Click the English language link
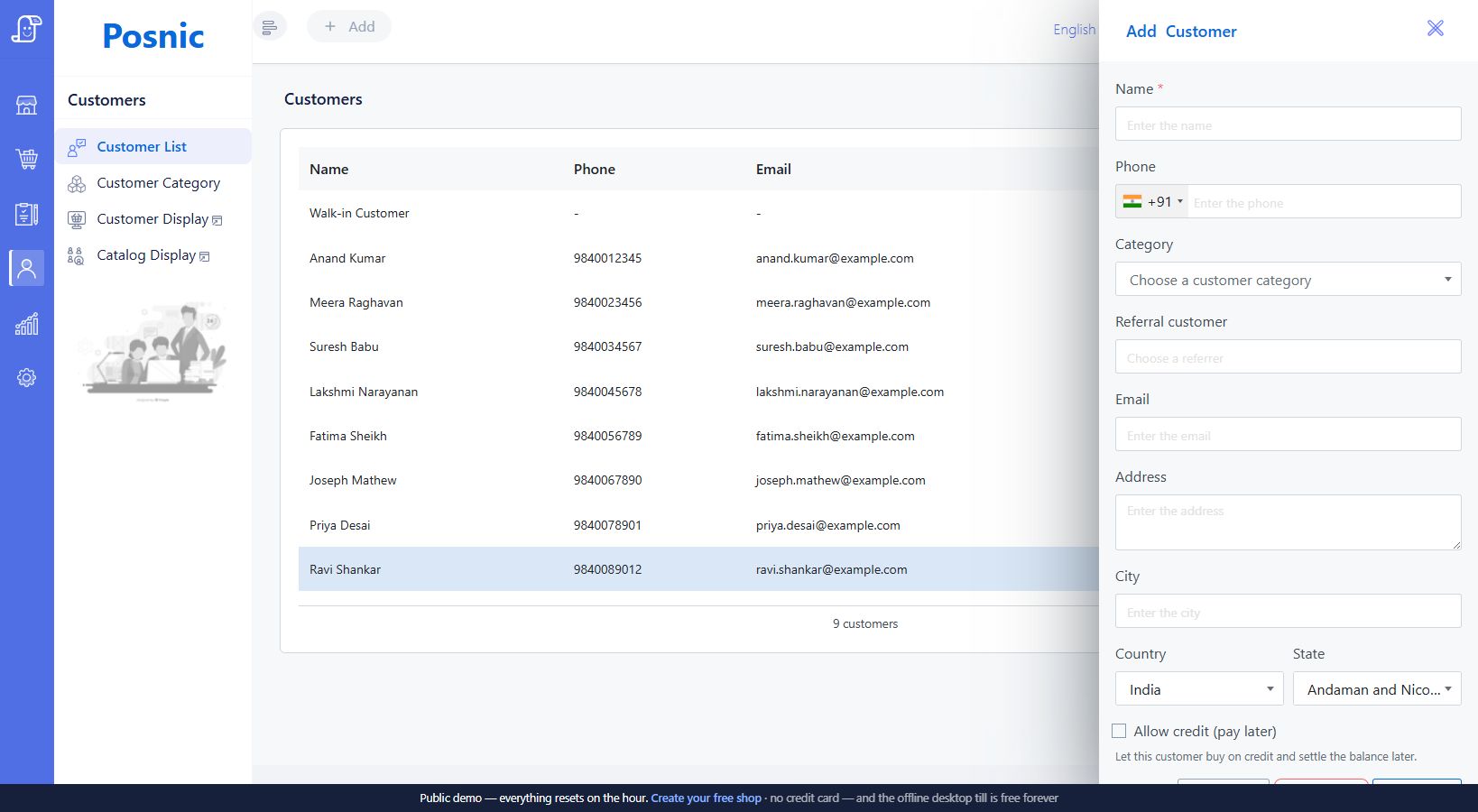Screen dimensions: 1478x812 pos(1074,29)
